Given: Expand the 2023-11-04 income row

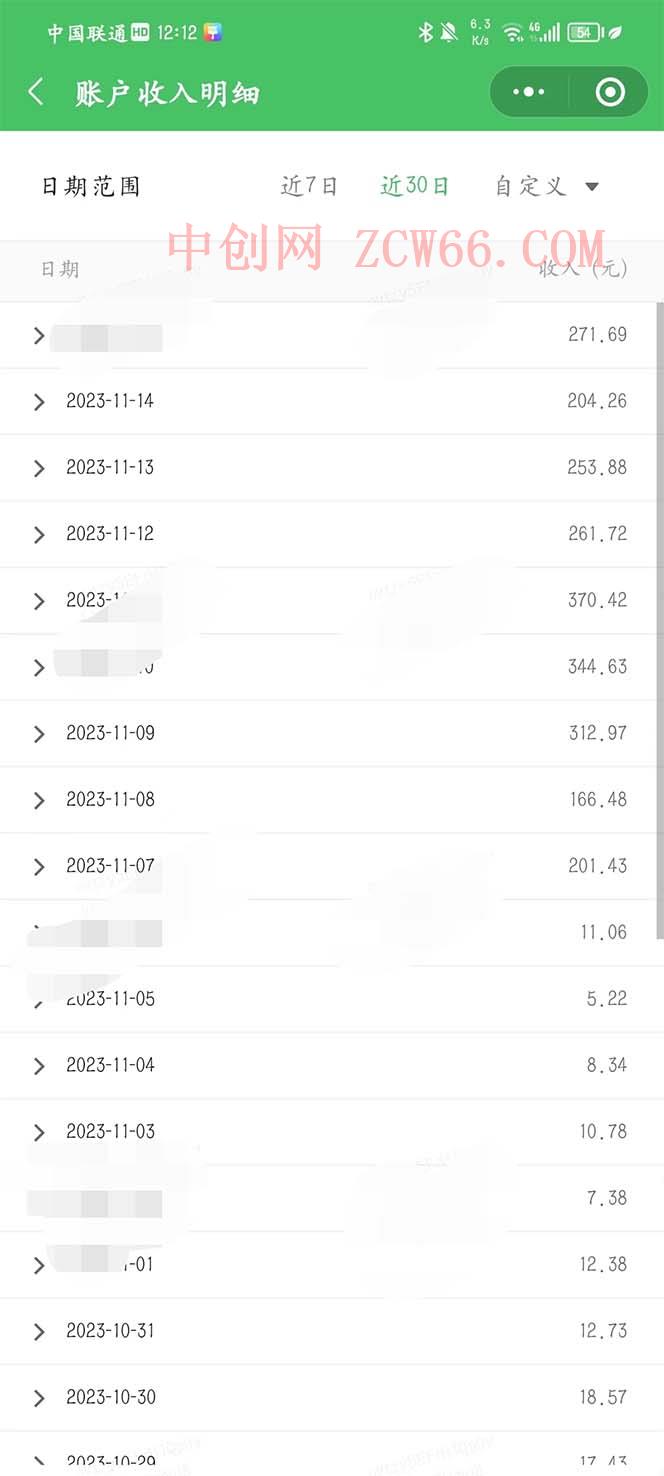Looking at the screenshot, I should 39,1066.
